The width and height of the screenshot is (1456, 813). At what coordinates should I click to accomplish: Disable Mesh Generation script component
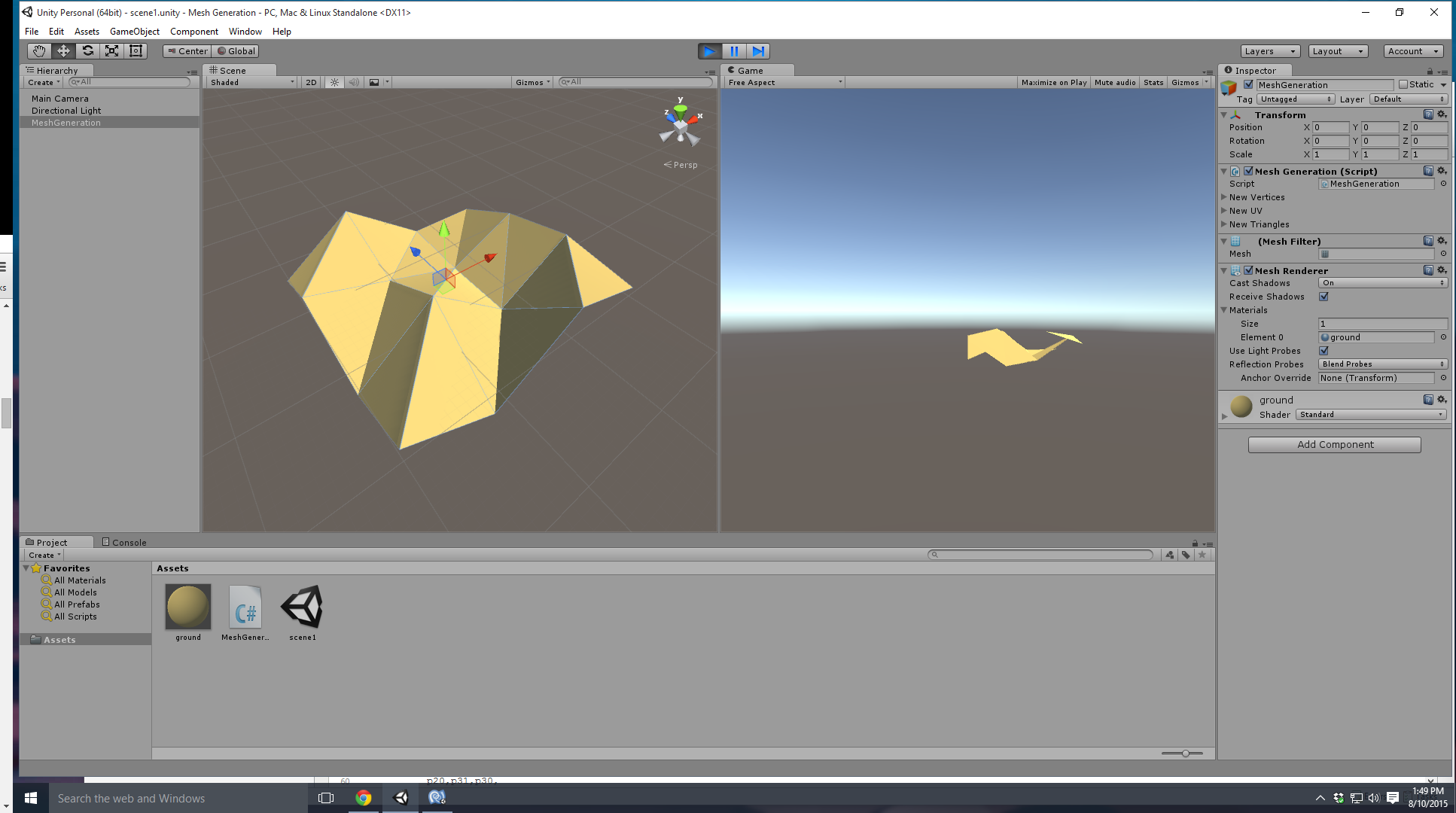click(1248, 171)
